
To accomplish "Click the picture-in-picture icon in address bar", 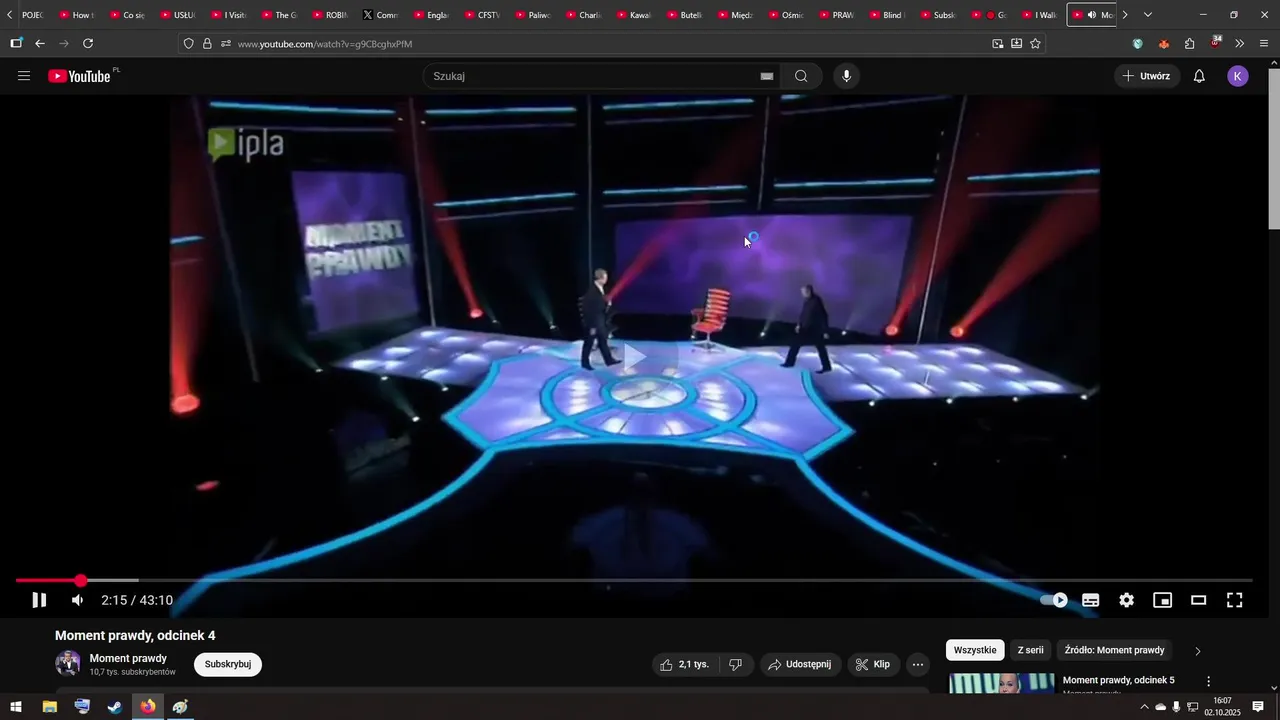I will click(998, 43).
